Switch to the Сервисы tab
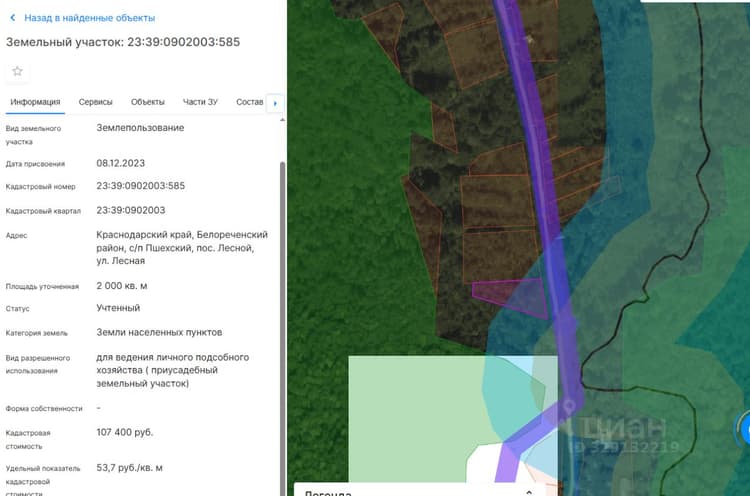 95,102
